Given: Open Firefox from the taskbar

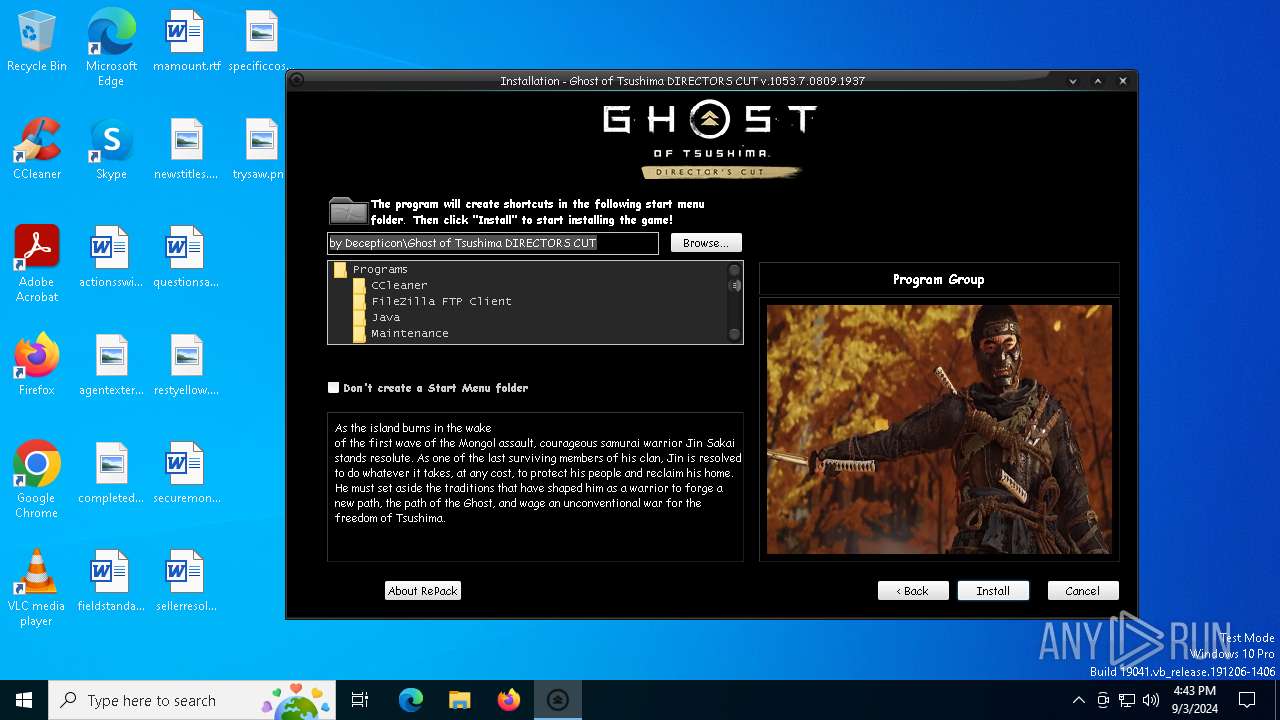Looking at the screenshot, I should [509, 700].
